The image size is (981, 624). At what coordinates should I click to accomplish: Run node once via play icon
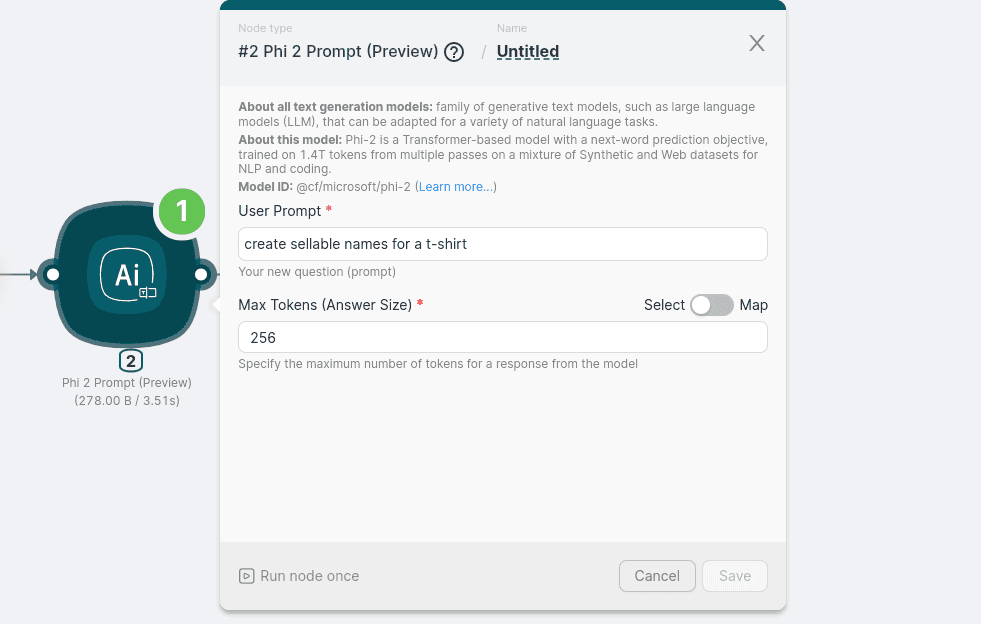(x=246, y=576)
